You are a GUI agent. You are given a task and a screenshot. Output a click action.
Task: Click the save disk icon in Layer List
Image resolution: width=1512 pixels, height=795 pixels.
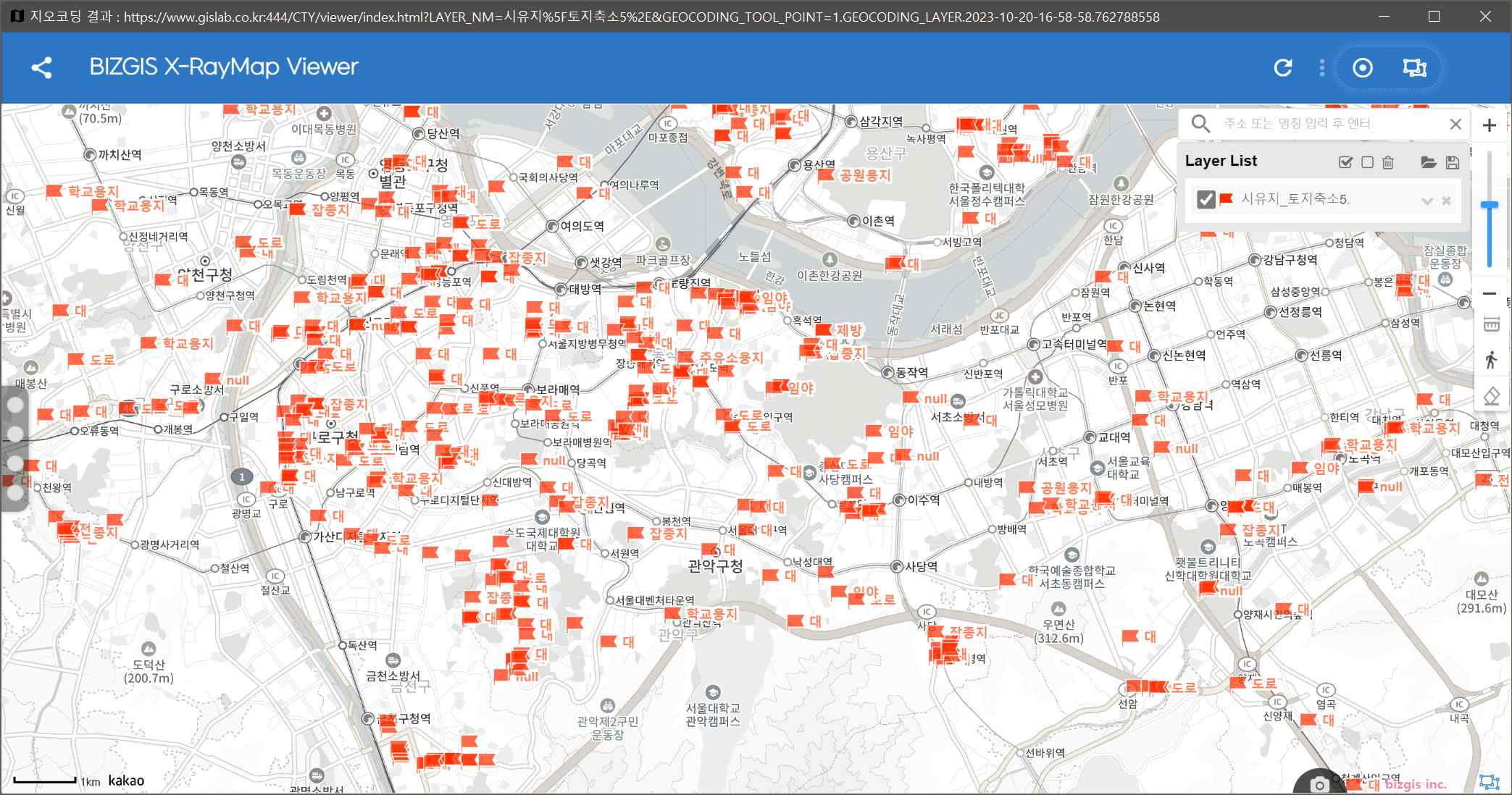click(1452, 162)
